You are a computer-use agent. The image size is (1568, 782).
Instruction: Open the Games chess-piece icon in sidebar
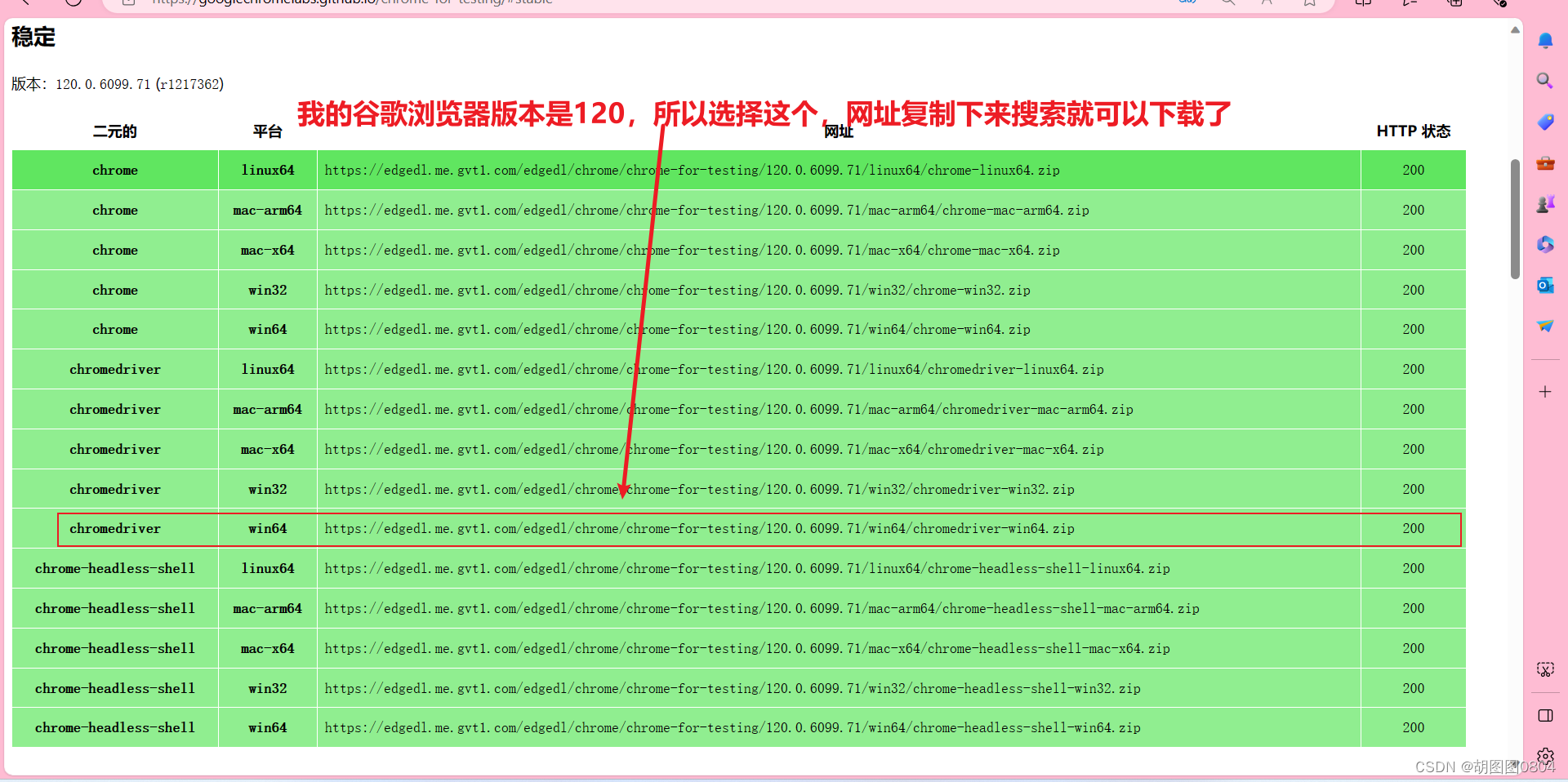tap(1544, 204)
